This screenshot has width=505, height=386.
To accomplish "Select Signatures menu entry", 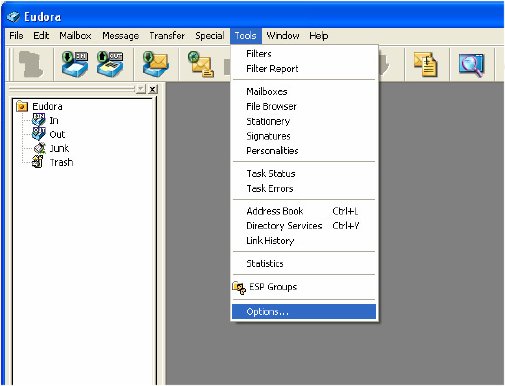I will coord(304,136).
